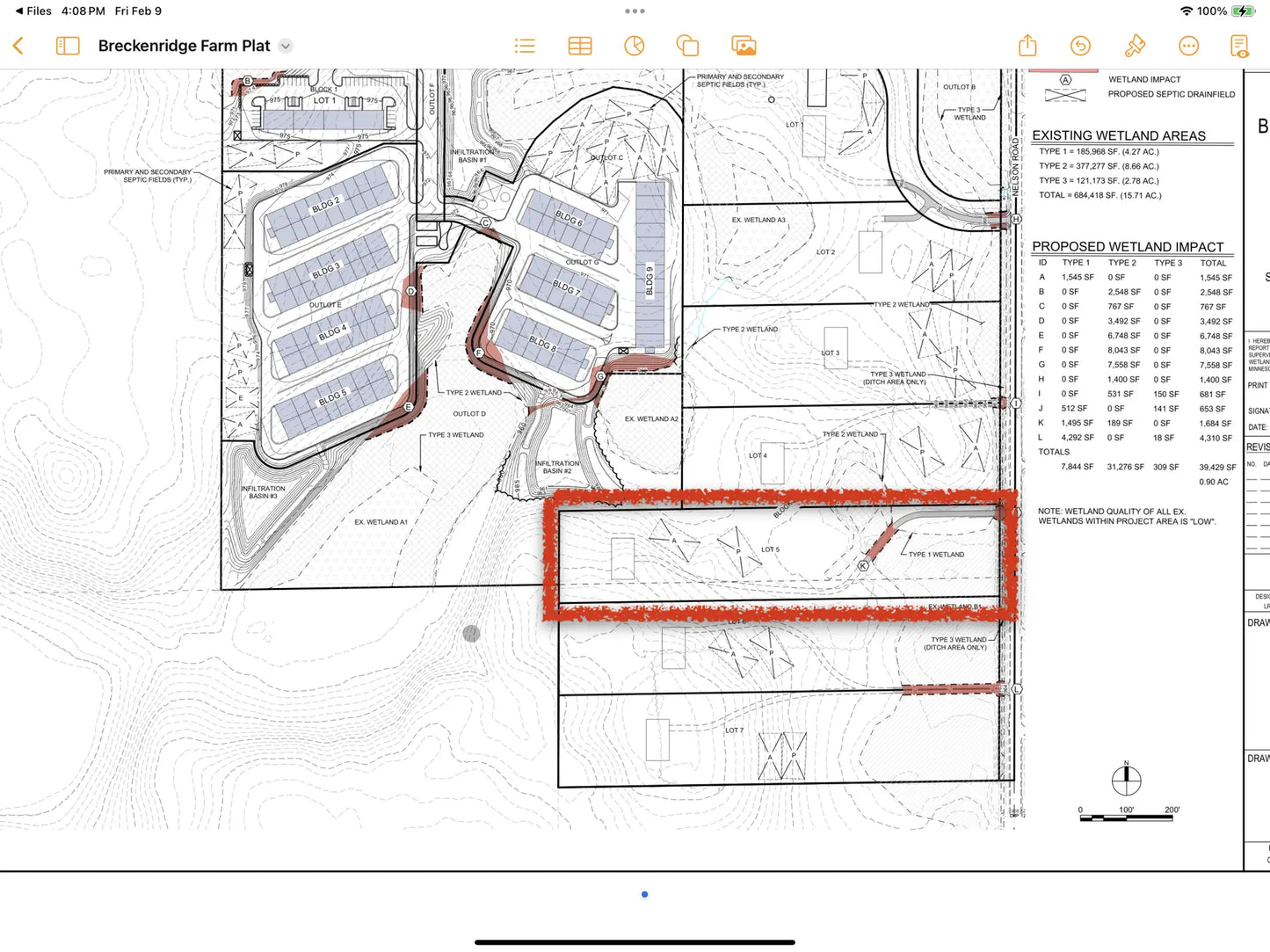This screenshot has width=1270, height=952.
Task: Tap wetland quality NOTE text
Action: pyautogui.click(x=1127, y=516)
